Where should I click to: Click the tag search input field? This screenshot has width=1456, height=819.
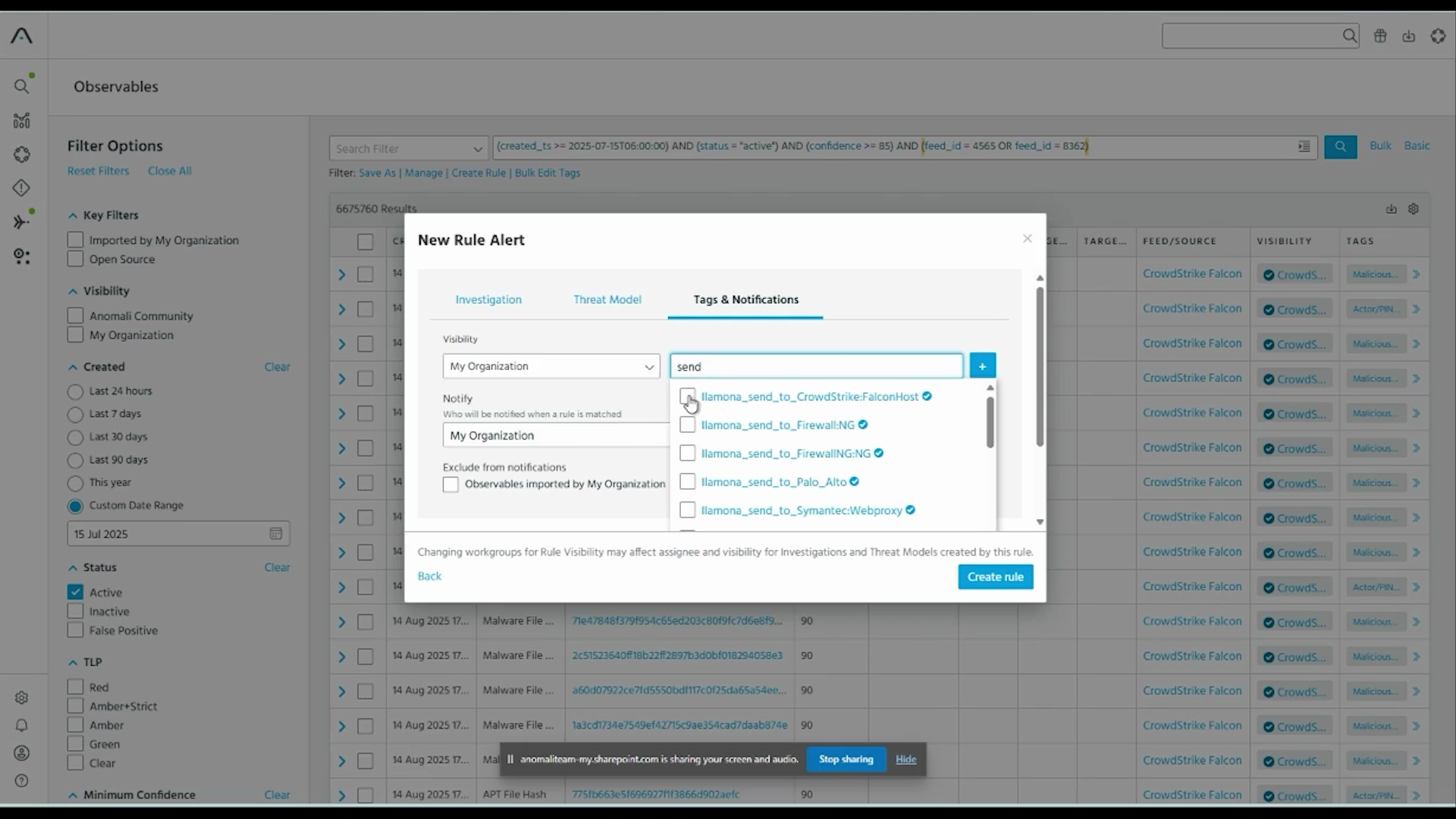tap(815, 366)
